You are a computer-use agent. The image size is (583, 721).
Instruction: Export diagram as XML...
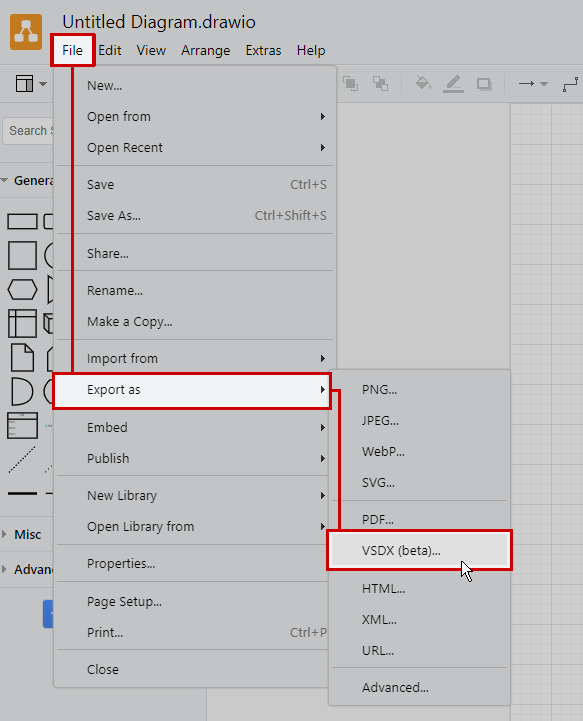(419, 620)
